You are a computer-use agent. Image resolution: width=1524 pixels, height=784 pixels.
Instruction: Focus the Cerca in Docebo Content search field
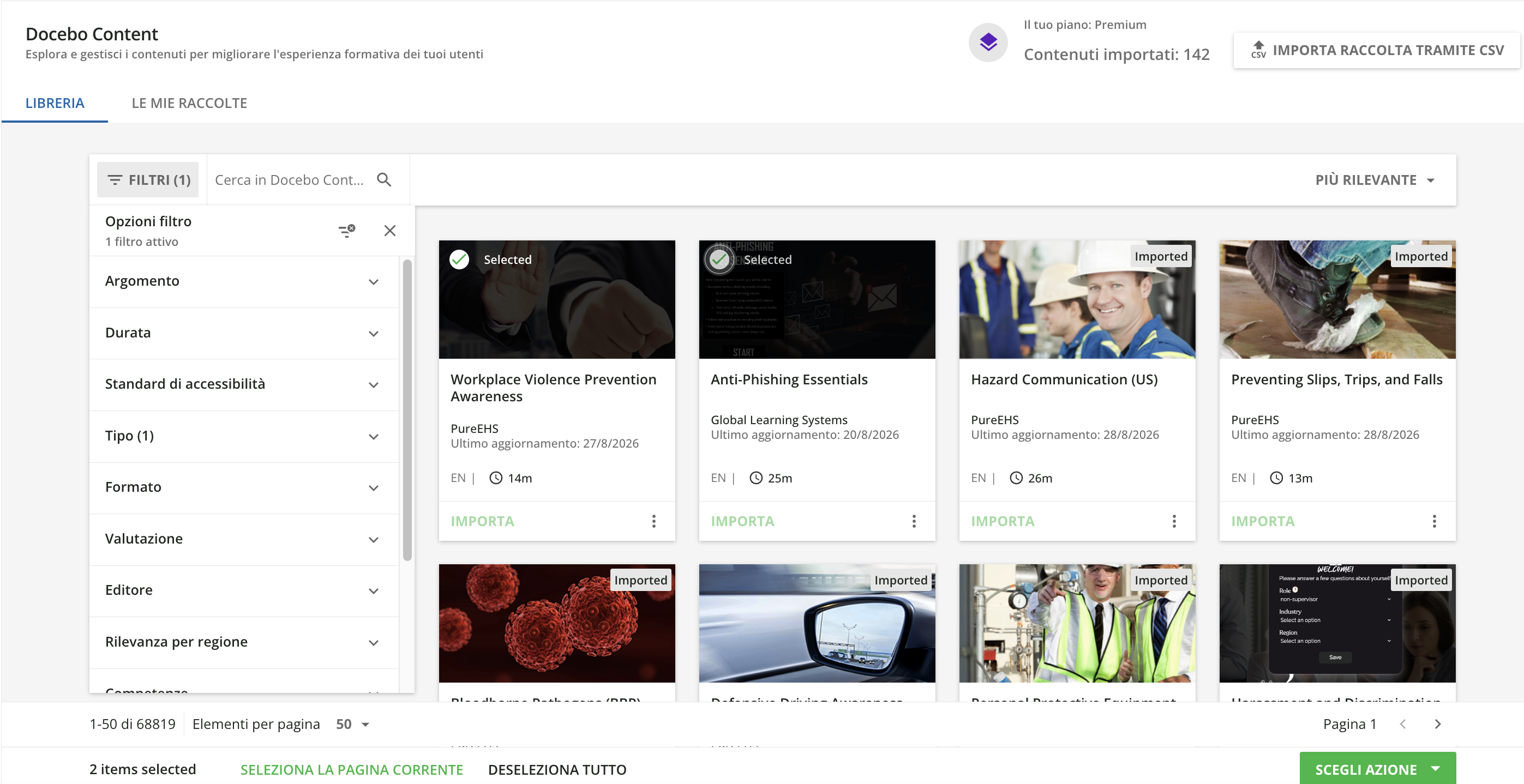[x=290, y=180]
